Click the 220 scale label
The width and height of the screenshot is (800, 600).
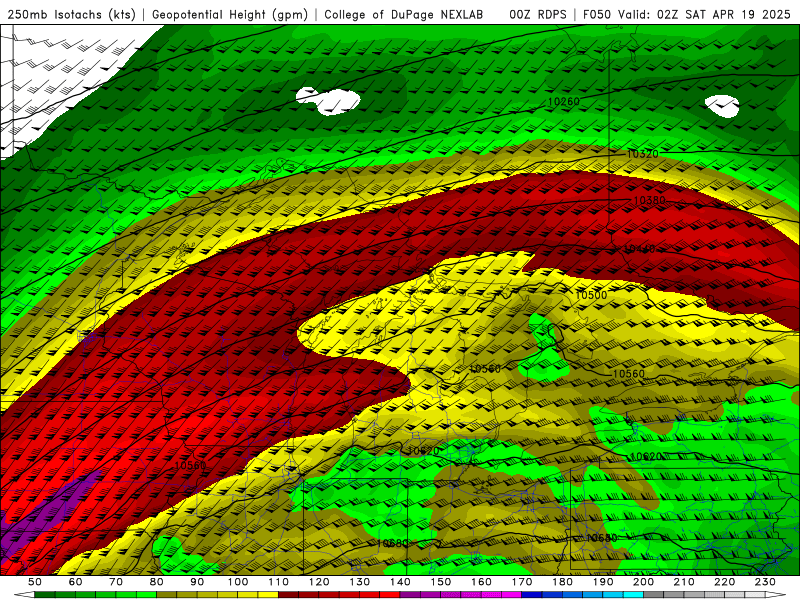(x=724, y=582)
